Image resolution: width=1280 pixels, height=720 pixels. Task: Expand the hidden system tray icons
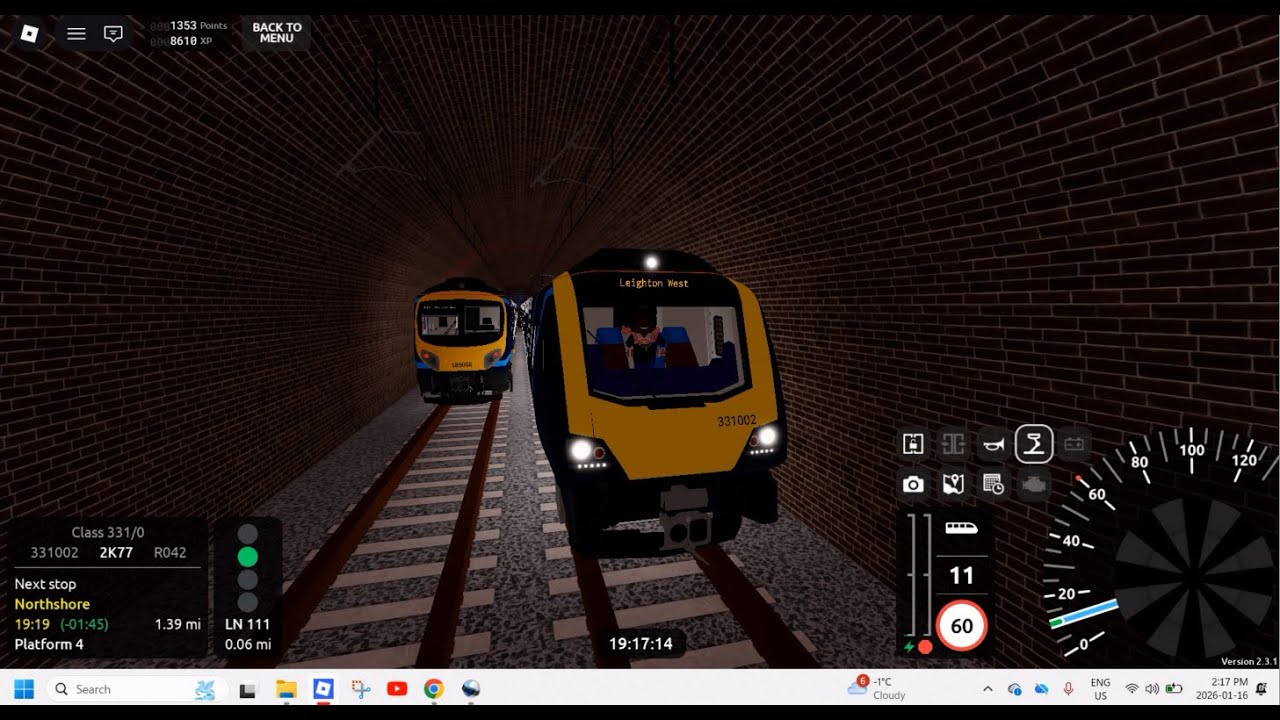pyautogui.click(x=988, y=689)
